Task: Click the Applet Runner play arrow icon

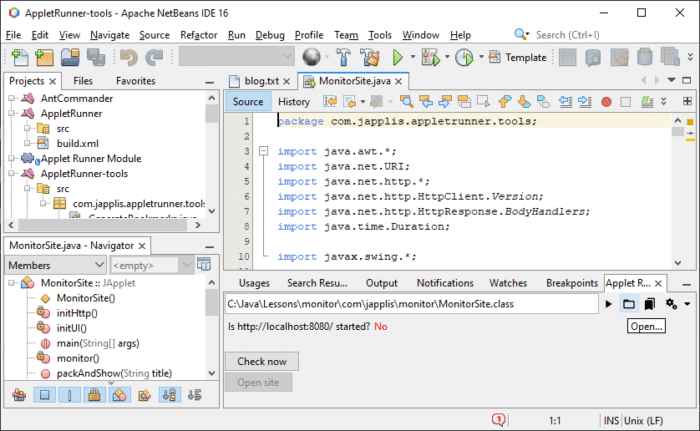Action: (x=608, y=304)
